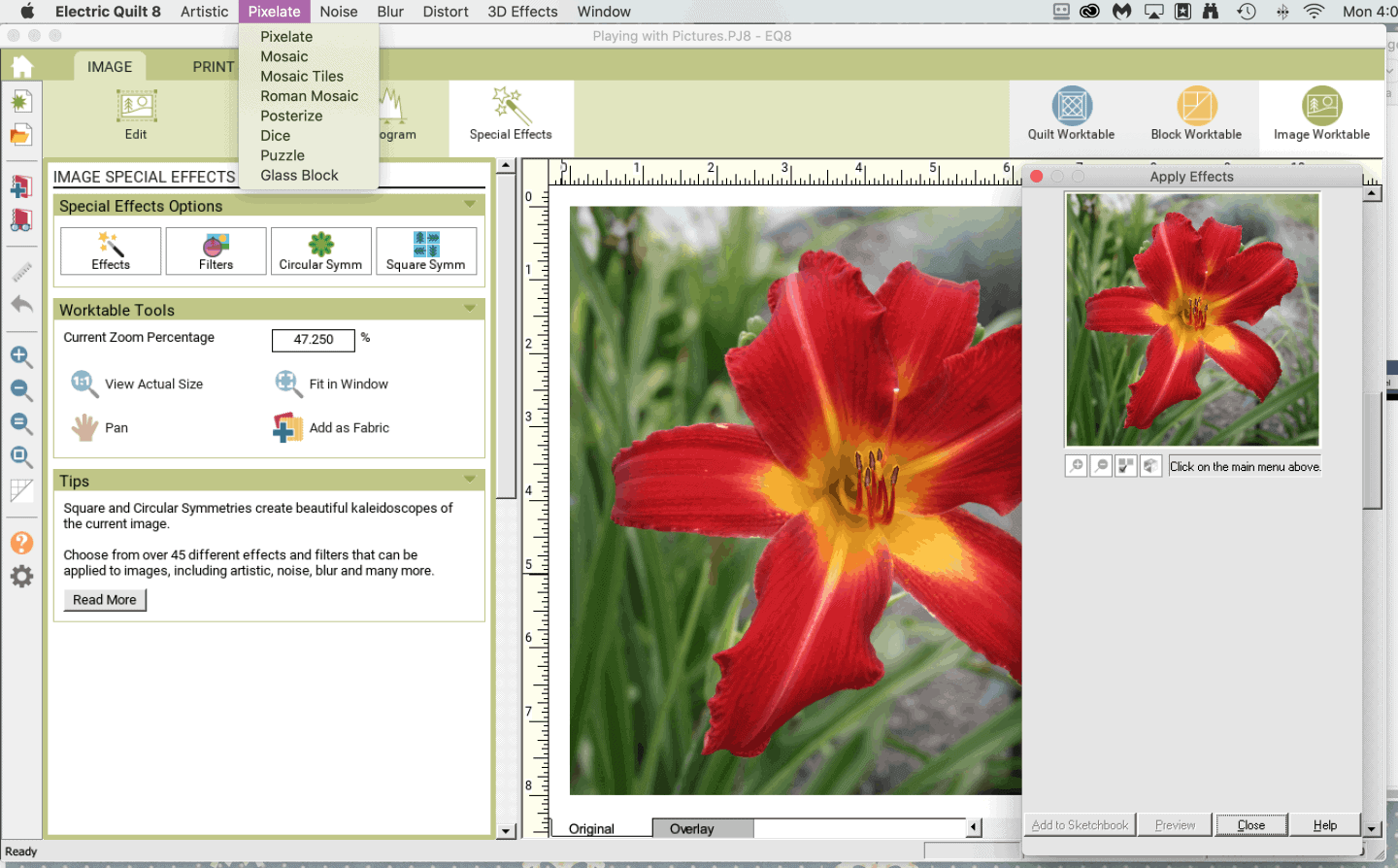Click Fit in Window tool
This screenshot has height=868, width=1398.
[x=331, y=384]
